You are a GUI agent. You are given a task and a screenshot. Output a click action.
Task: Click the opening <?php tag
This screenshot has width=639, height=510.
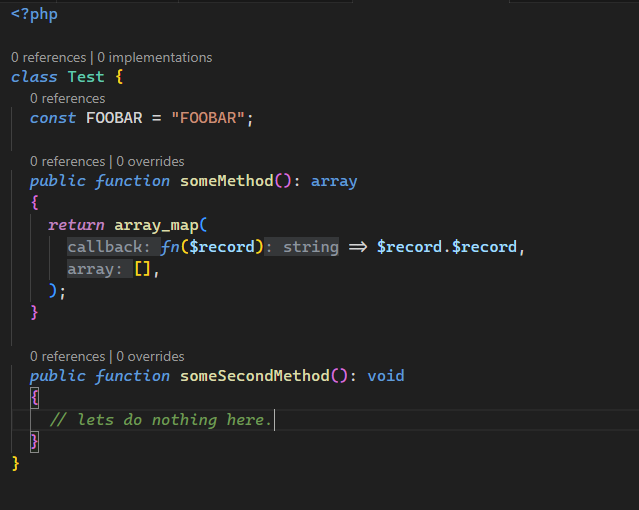point(34,14)
